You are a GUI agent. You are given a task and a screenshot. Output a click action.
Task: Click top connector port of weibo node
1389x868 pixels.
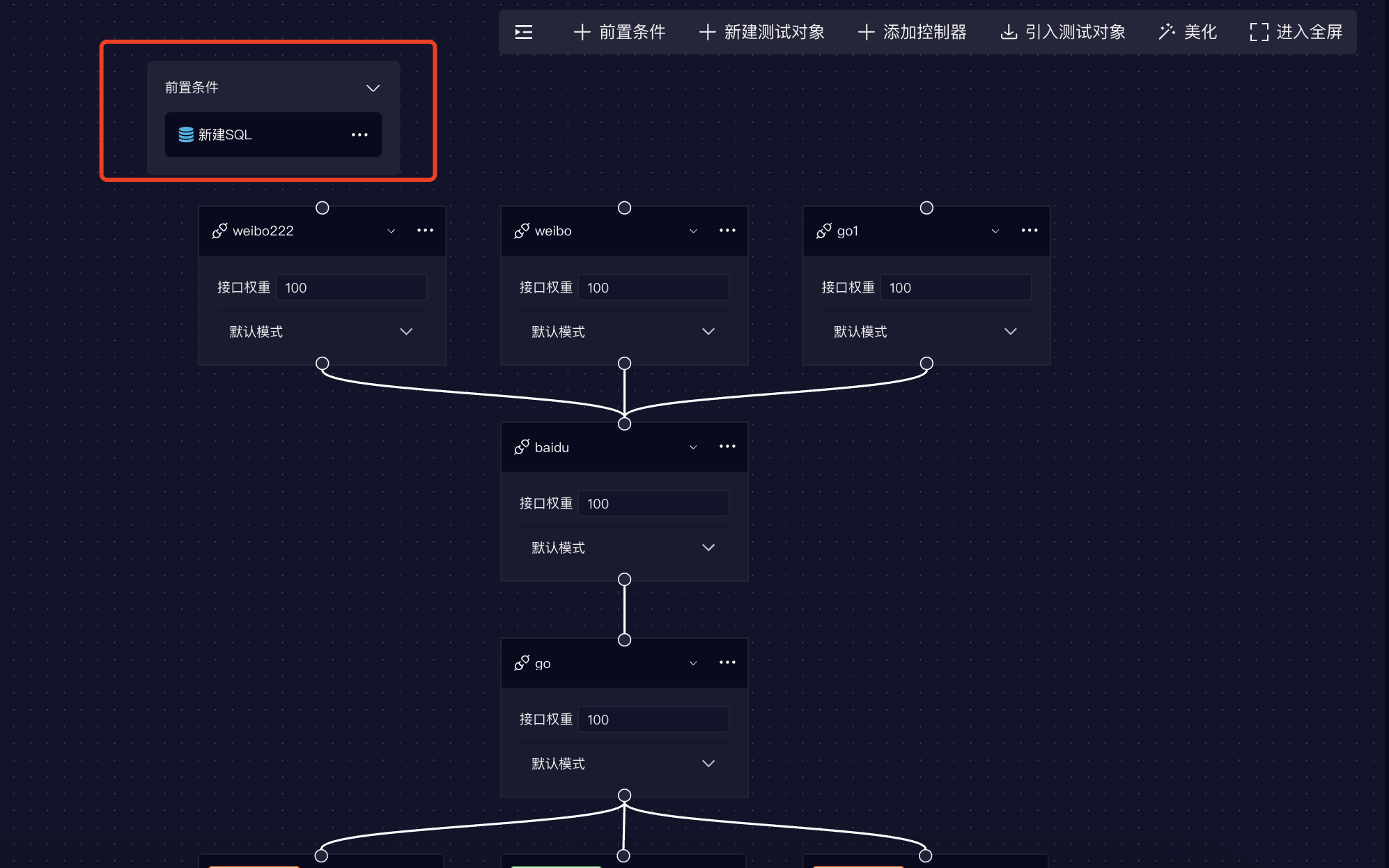624,208
